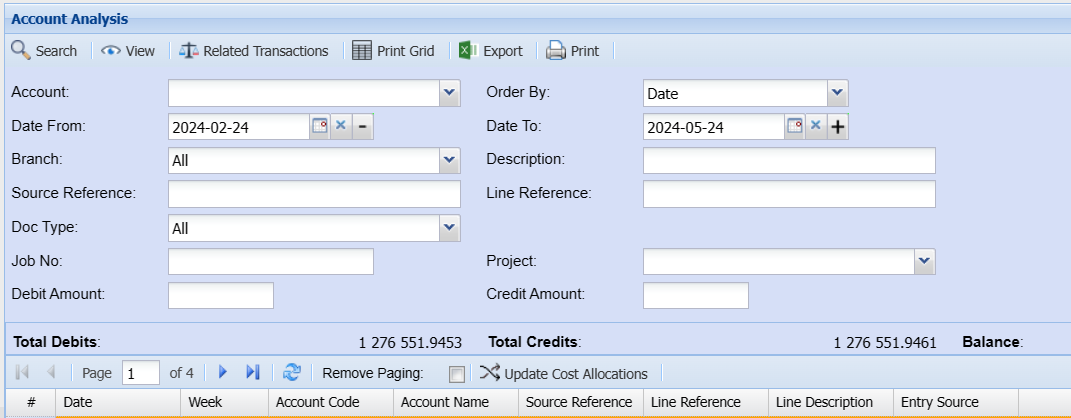
Task: Expand the Account dropdown
Action: tap(449, 94)
